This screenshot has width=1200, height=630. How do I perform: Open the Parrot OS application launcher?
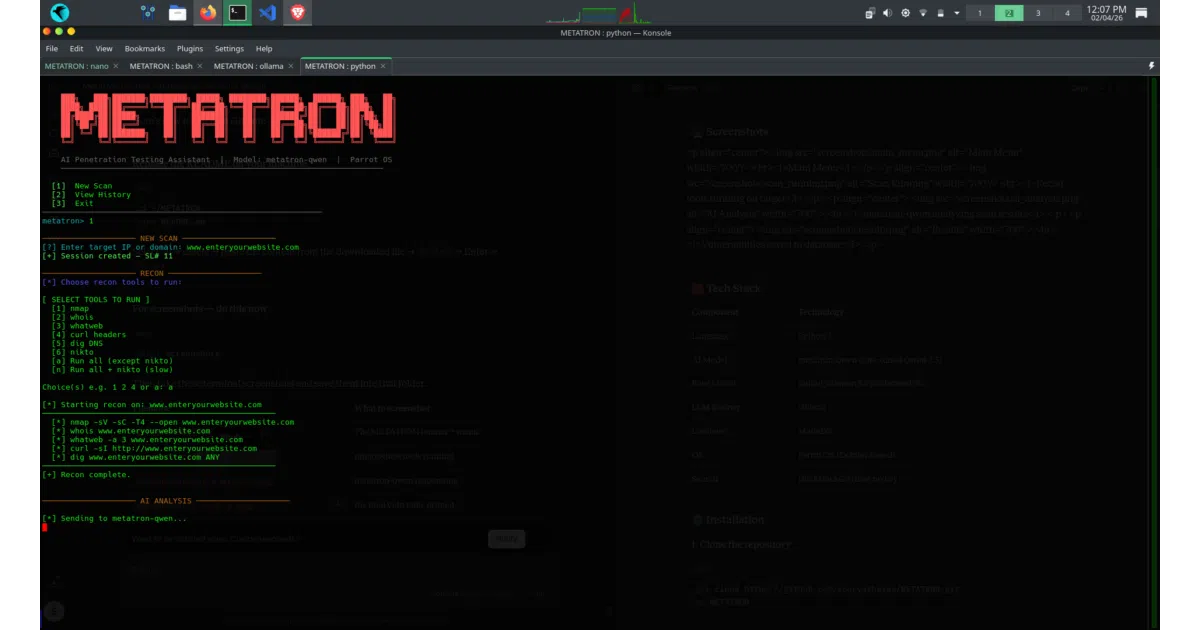[60, 13]
